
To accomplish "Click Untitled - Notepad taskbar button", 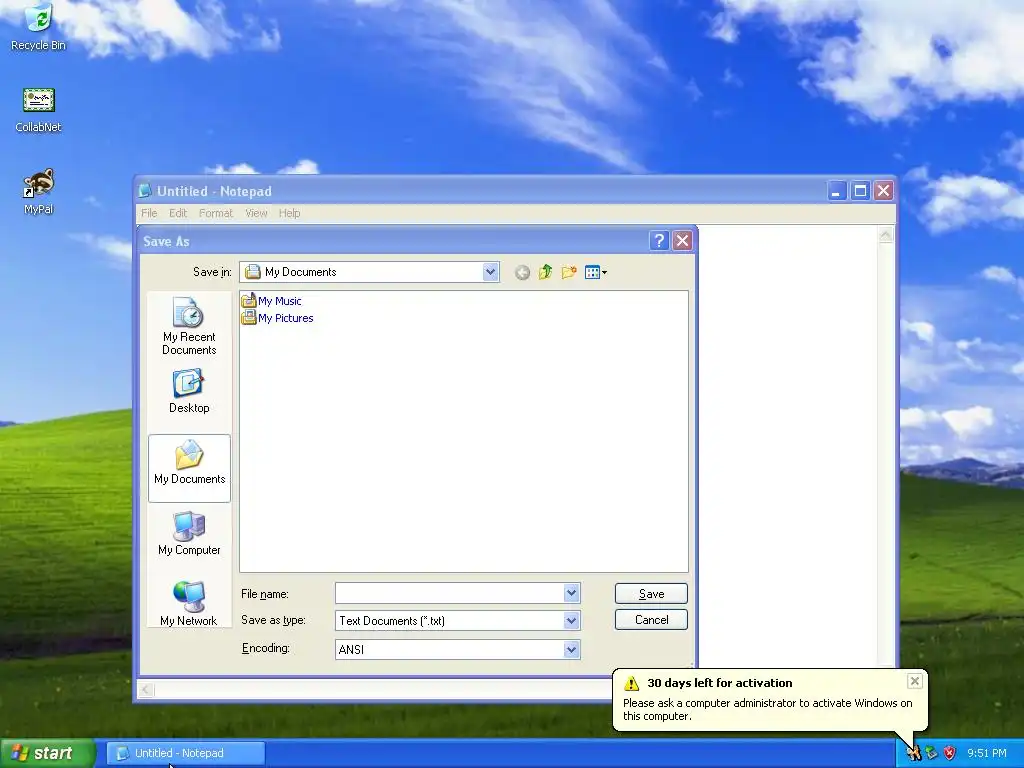I will click(186, 753).
